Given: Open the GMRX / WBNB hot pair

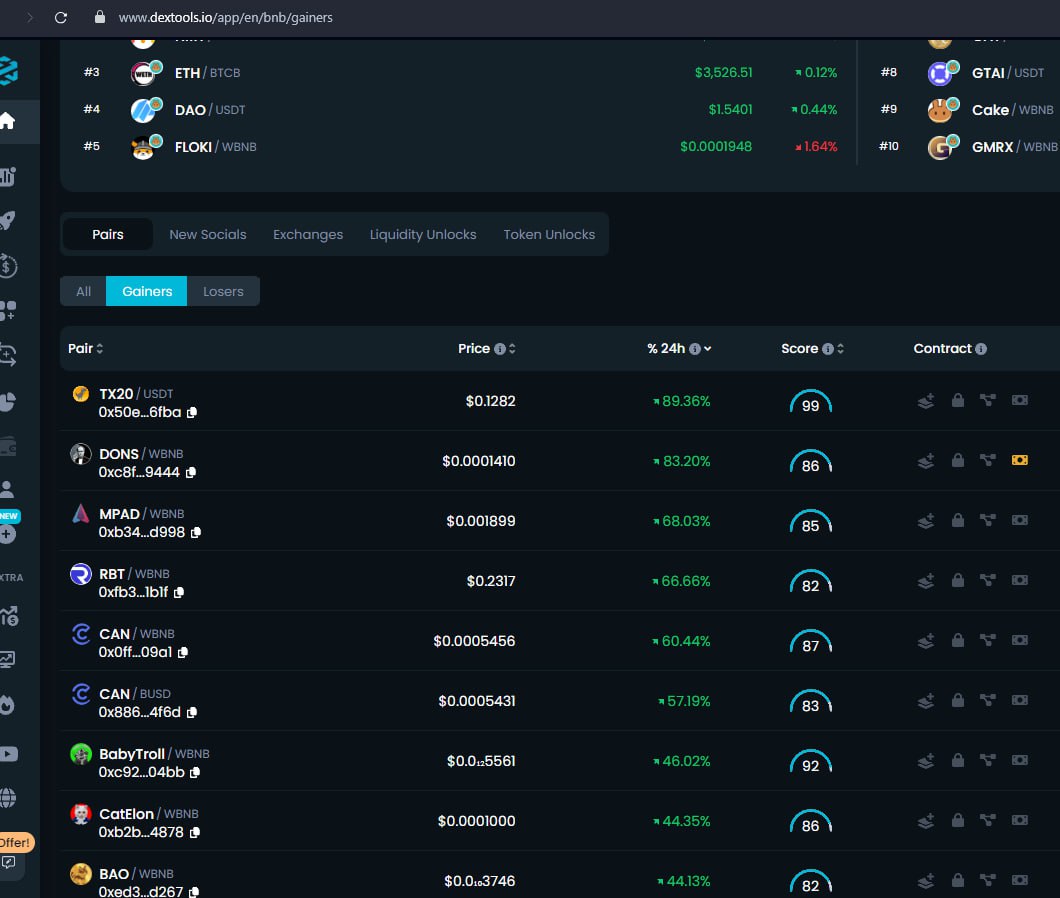Looking at the screenshot, I should pos(1014,147).
